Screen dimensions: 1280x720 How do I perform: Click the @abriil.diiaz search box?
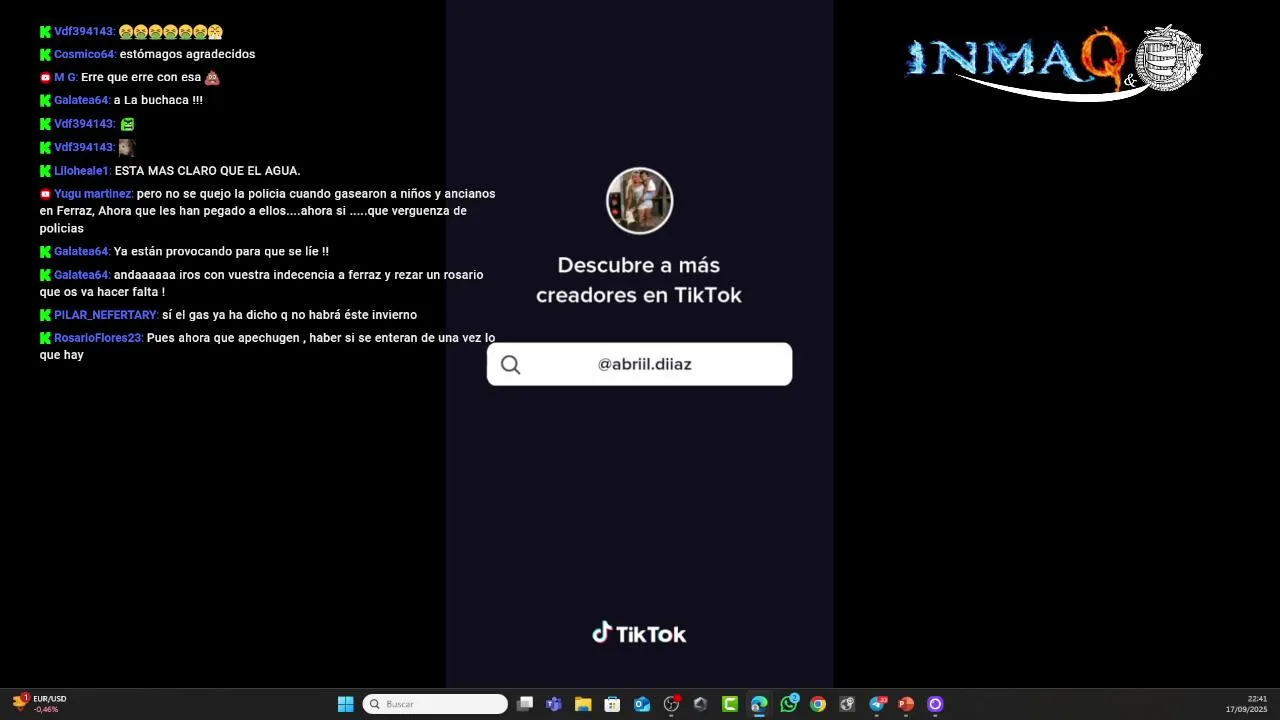639,364
